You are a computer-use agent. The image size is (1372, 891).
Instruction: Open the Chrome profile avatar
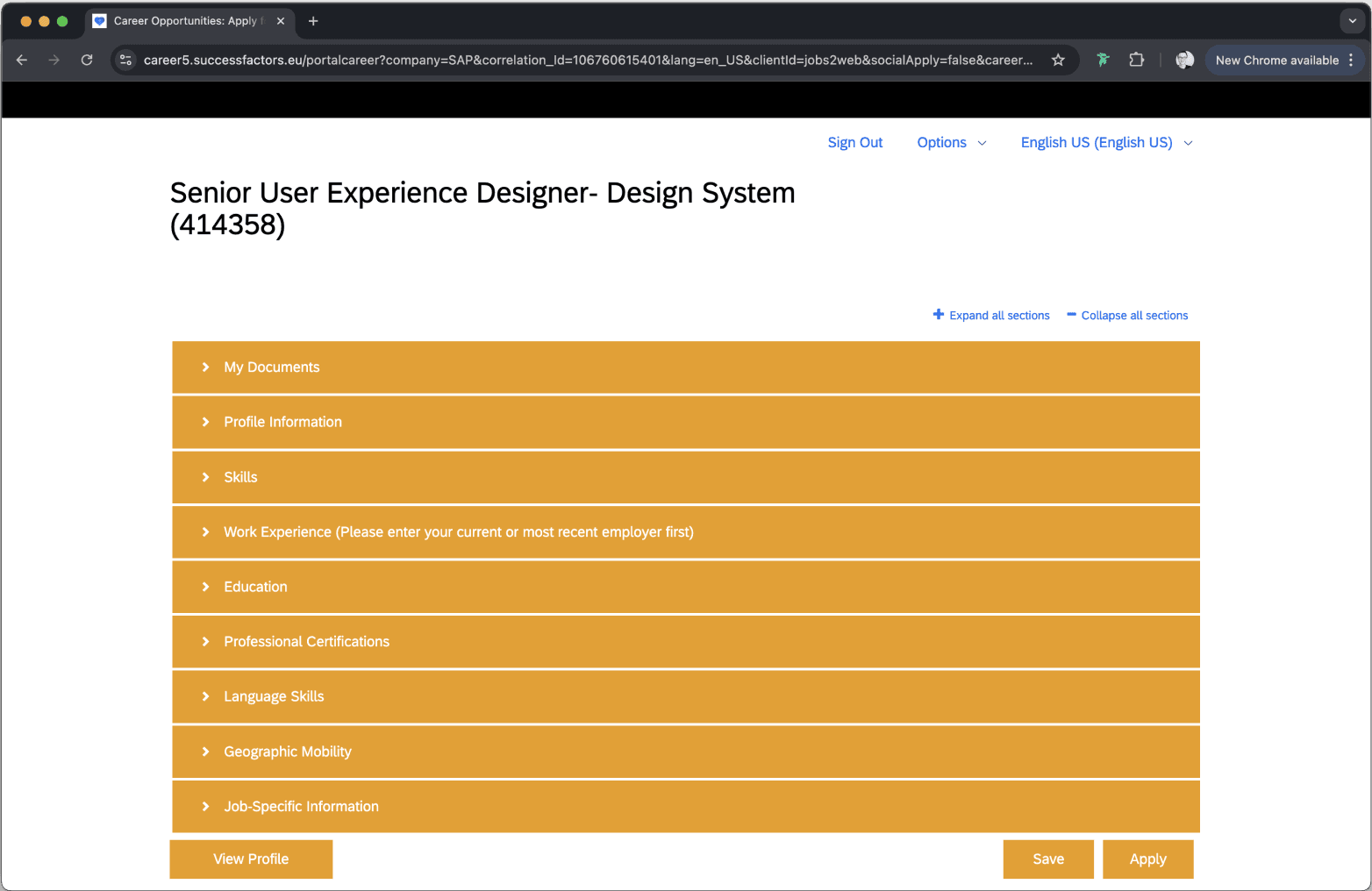point(1184,60)
